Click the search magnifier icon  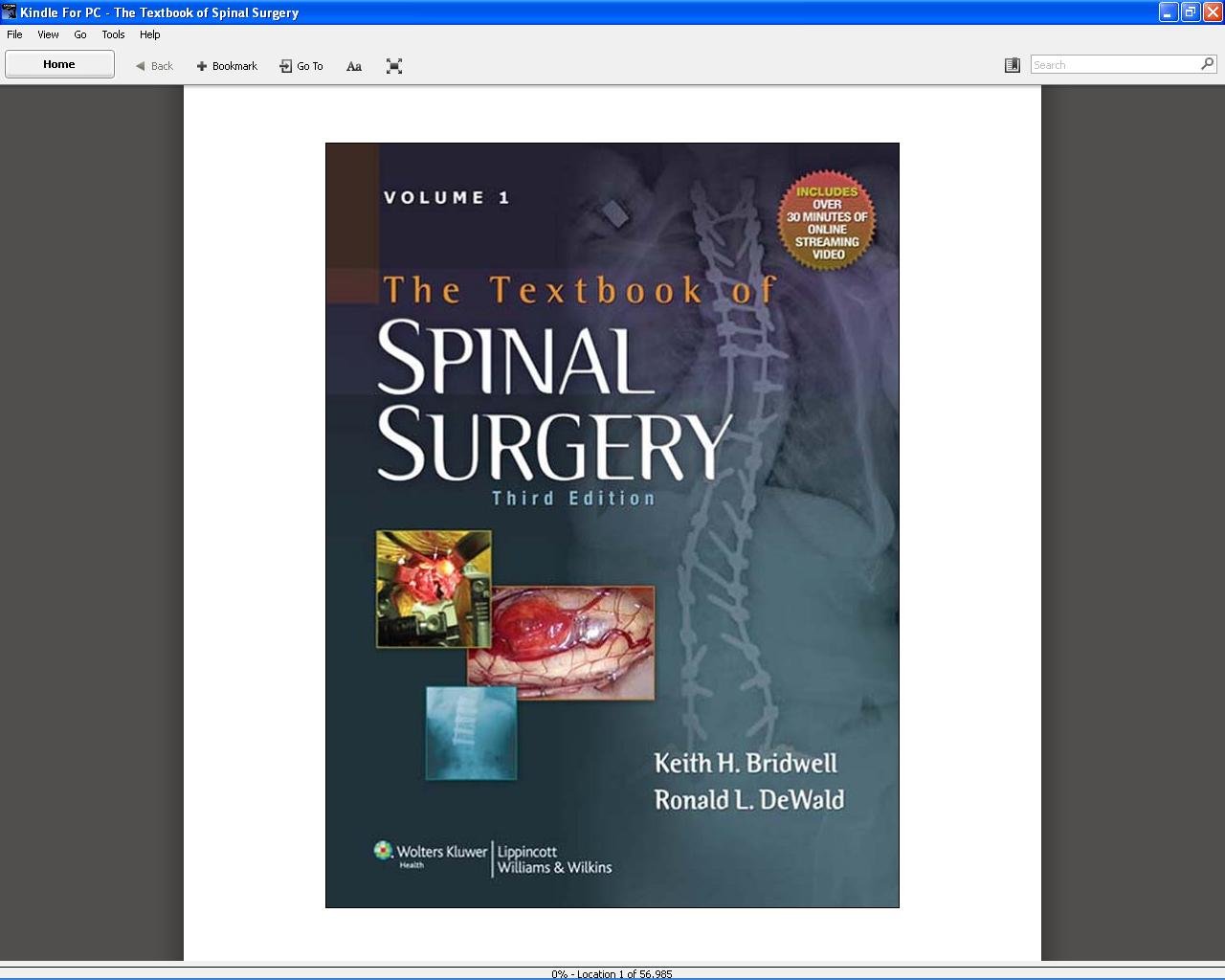coord(1208,64)
